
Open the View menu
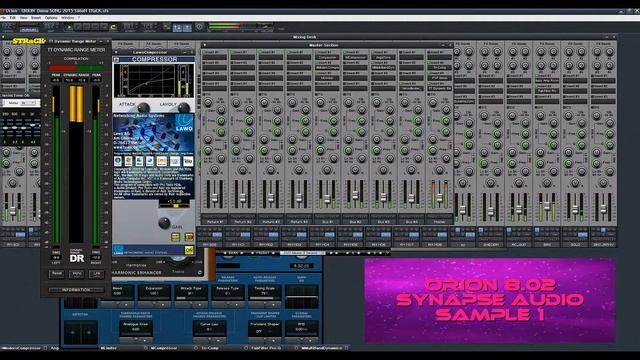pyautogui.click(x=24, y=18)
